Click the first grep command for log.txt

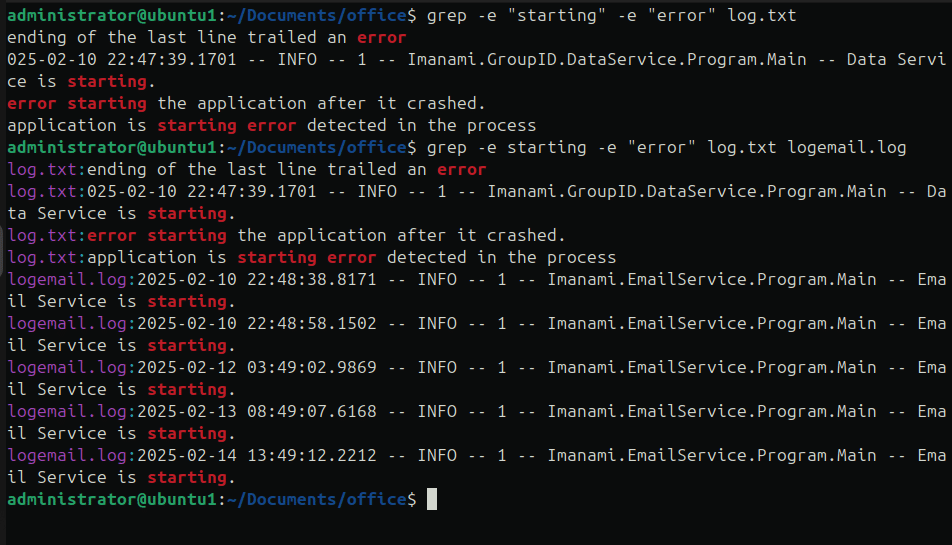[x=611, y=15]
